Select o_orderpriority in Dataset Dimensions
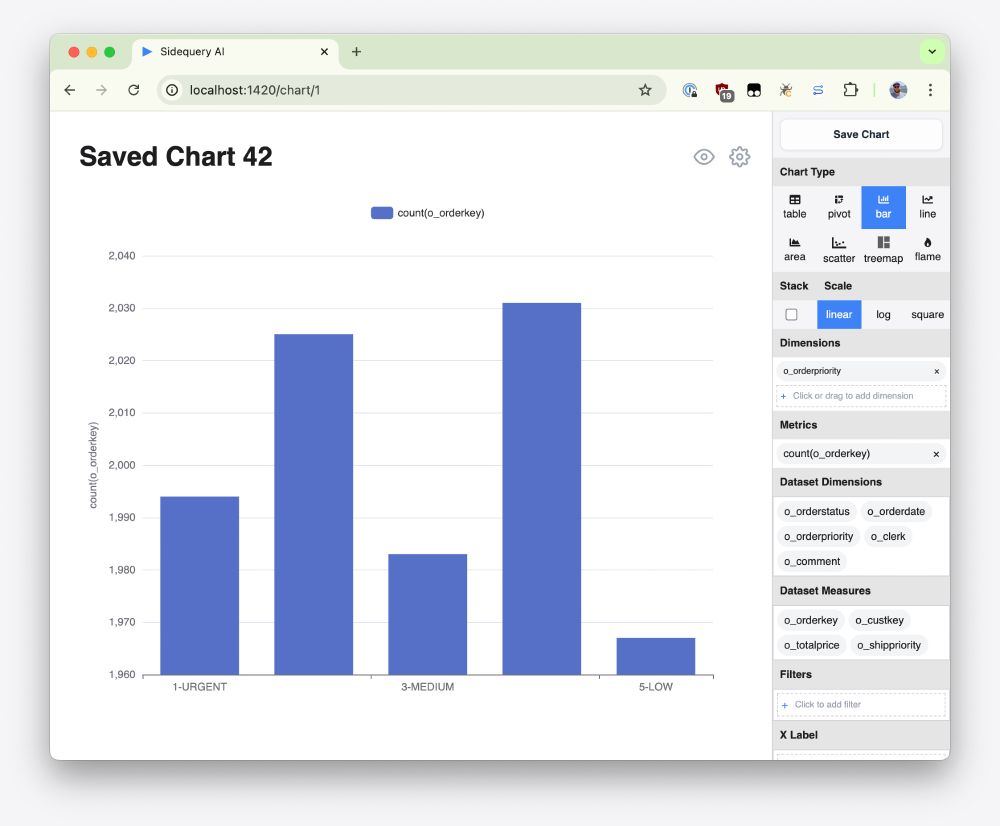This screenshot has width=1000, height=826. tap(818, 536)
